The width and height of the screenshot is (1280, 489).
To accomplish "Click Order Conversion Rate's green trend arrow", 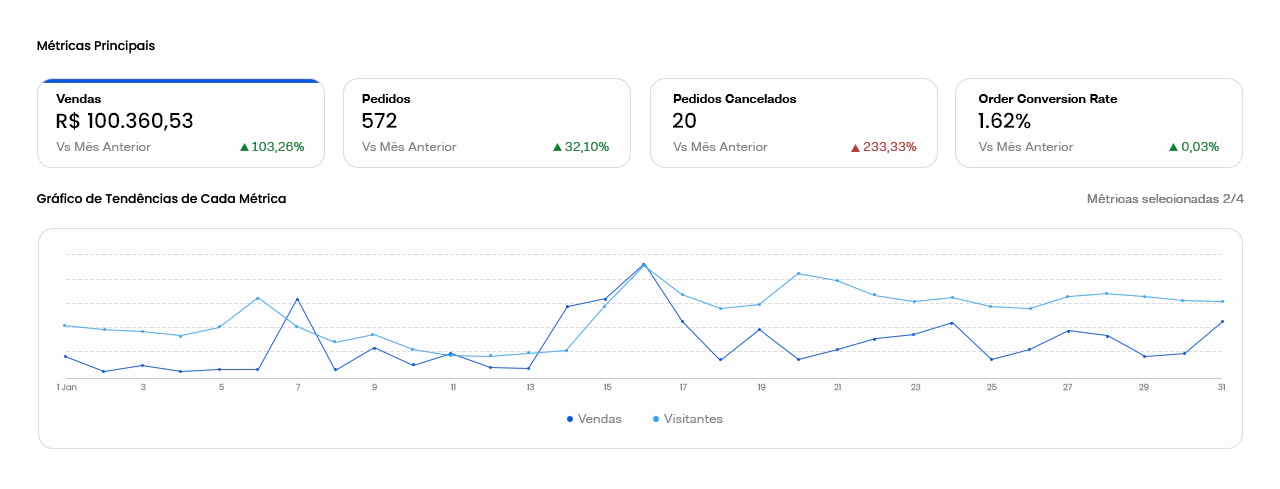I will (1173, 147).
